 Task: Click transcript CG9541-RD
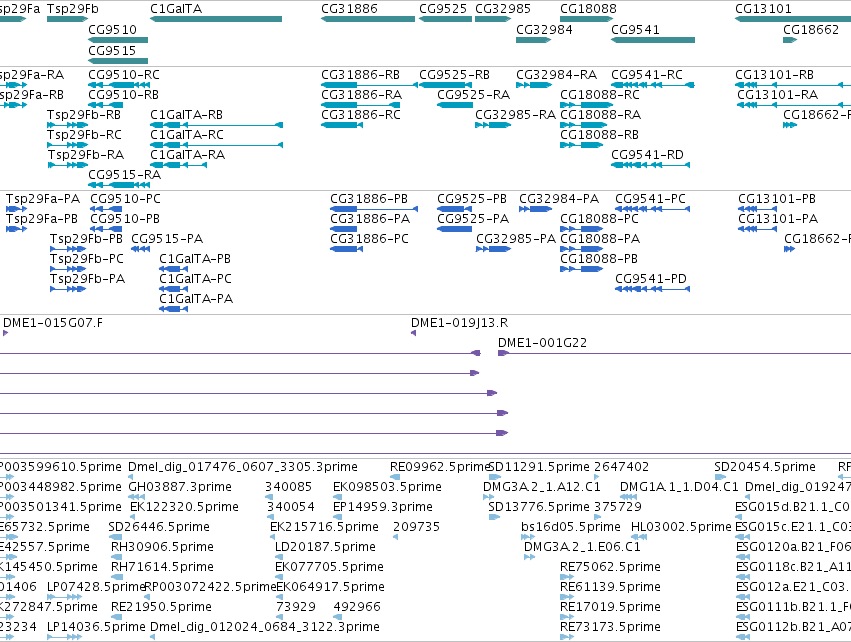[x=651, y=165]
